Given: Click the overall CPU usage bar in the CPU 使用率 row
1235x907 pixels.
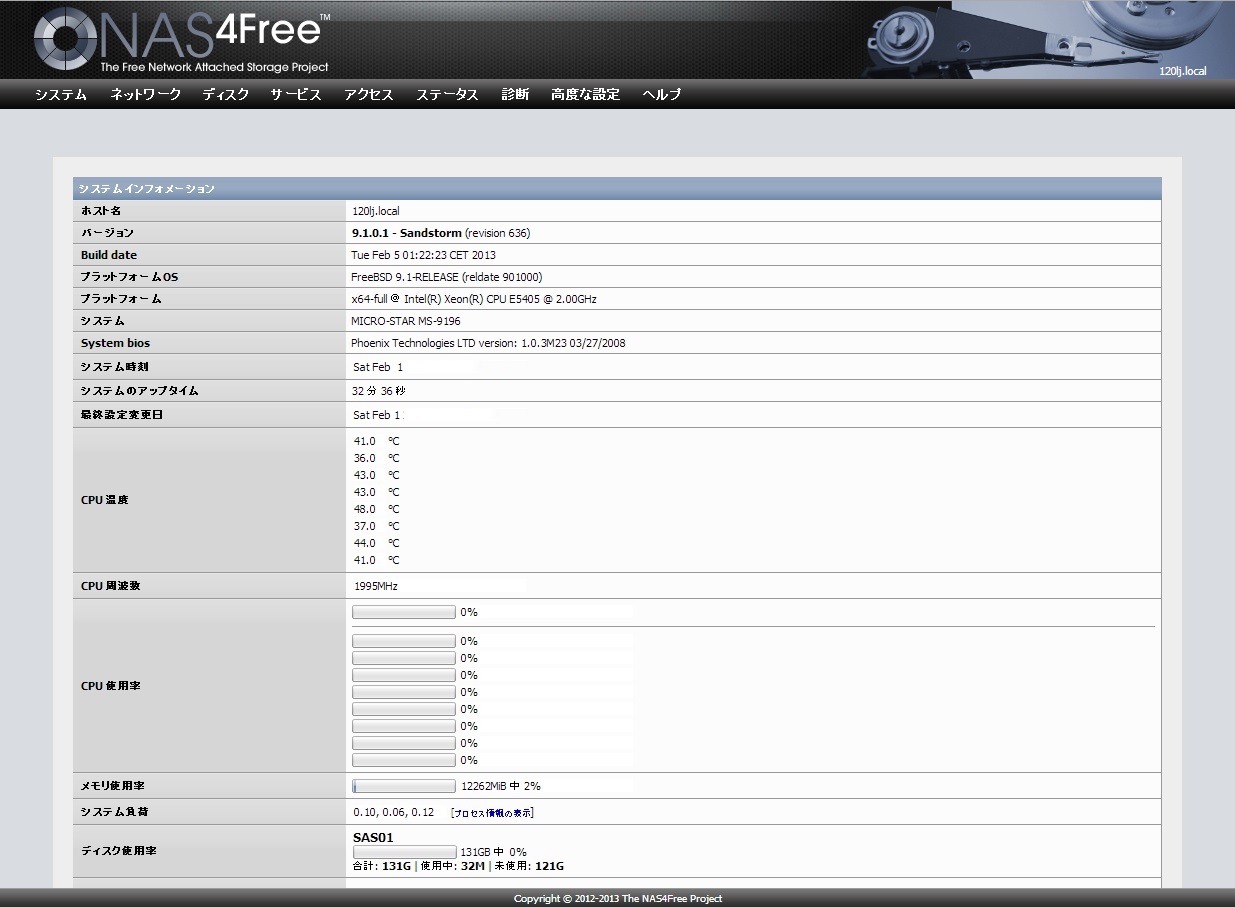Looking at the screenshot, I should 404,612.
